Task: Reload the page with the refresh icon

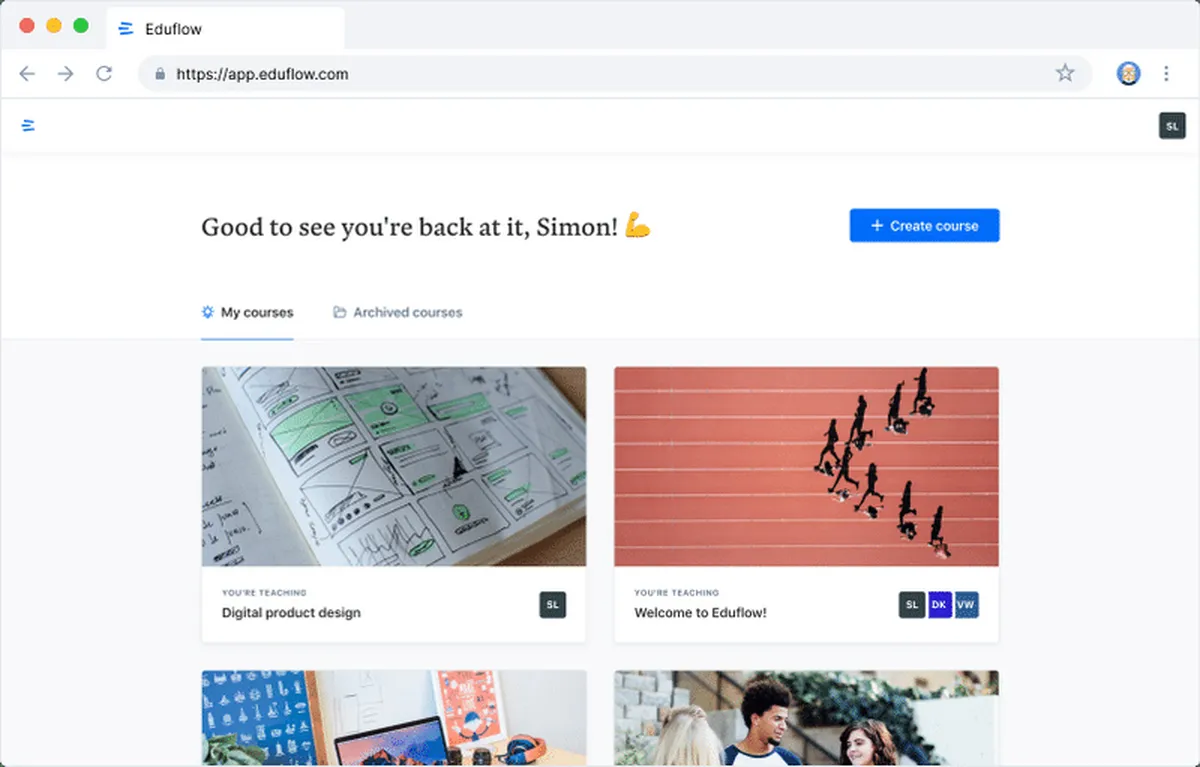Action: coord(104,73)
